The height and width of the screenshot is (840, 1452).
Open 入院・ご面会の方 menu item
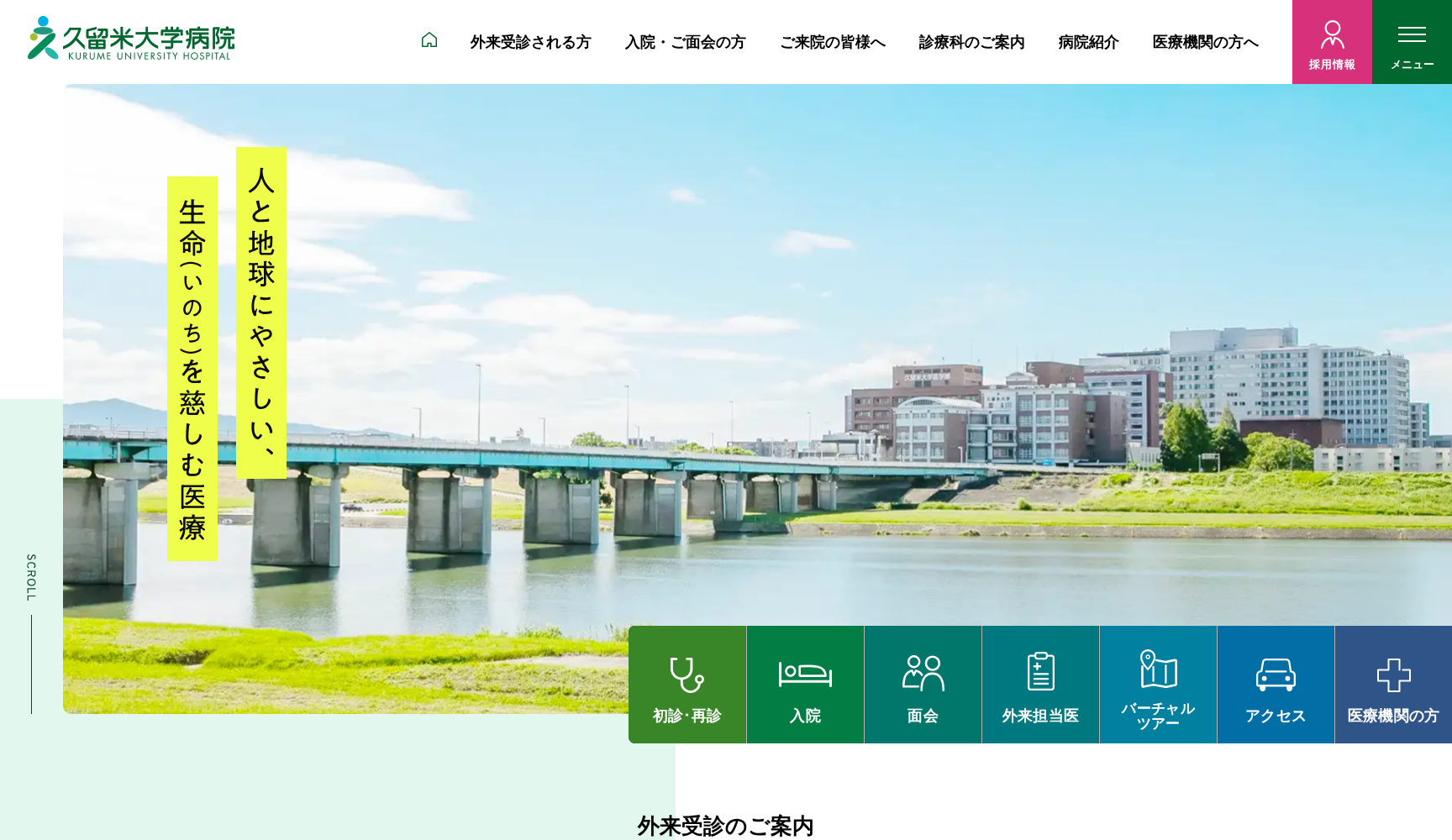coord(684,42)
